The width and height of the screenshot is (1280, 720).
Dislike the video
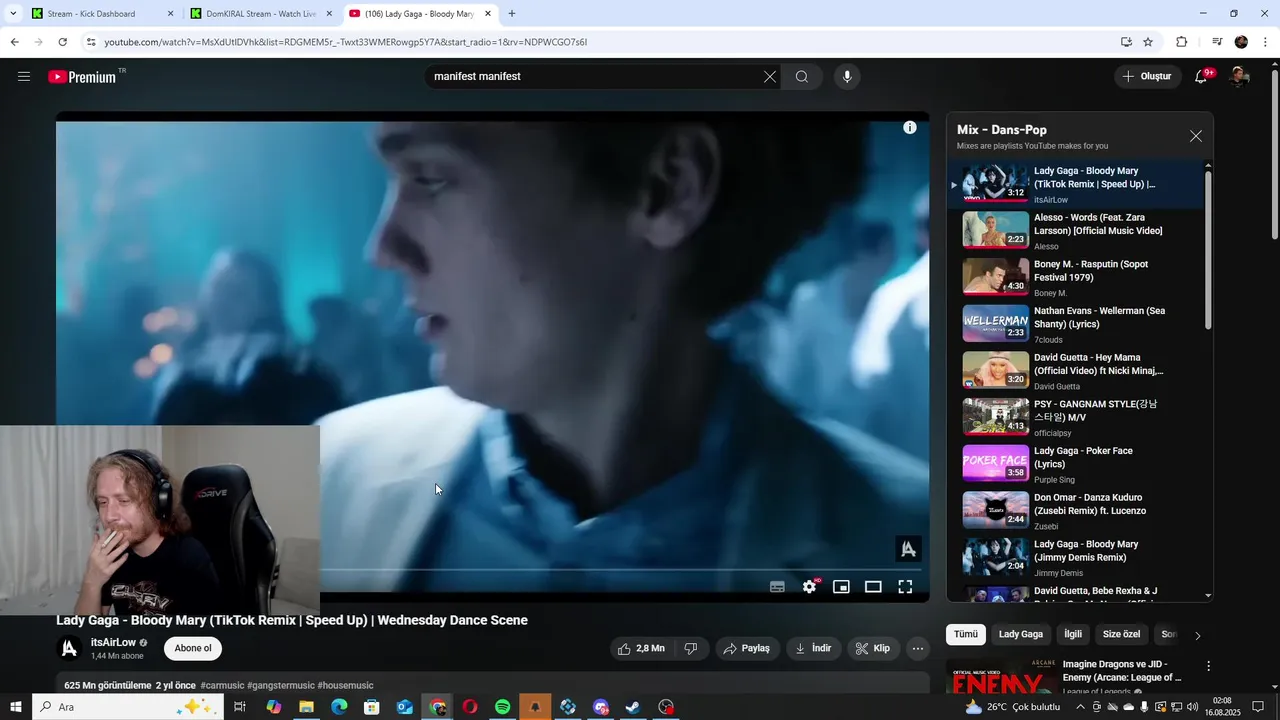pos(690,648)
